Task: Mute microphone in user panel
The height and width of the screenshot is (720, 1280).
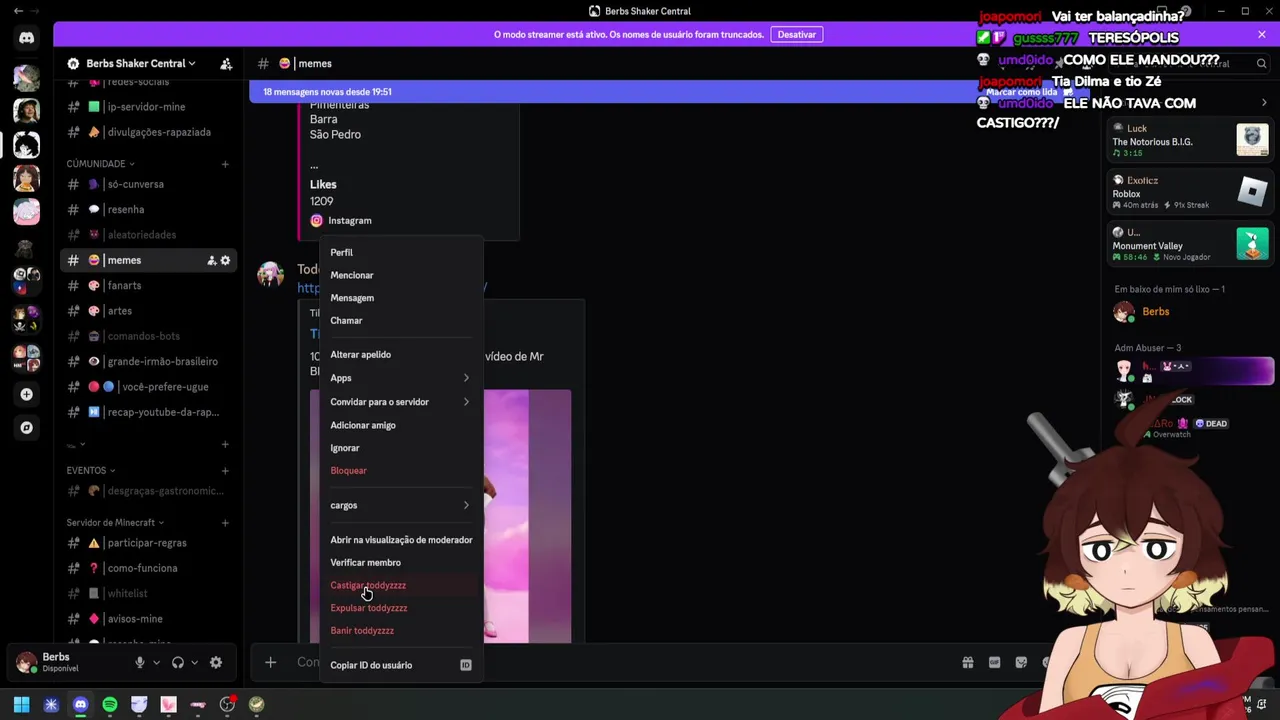Action: [x=140, y=662]
